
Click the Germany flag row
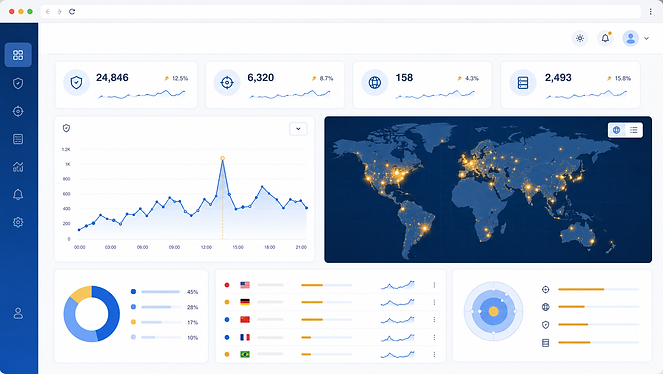331,302
